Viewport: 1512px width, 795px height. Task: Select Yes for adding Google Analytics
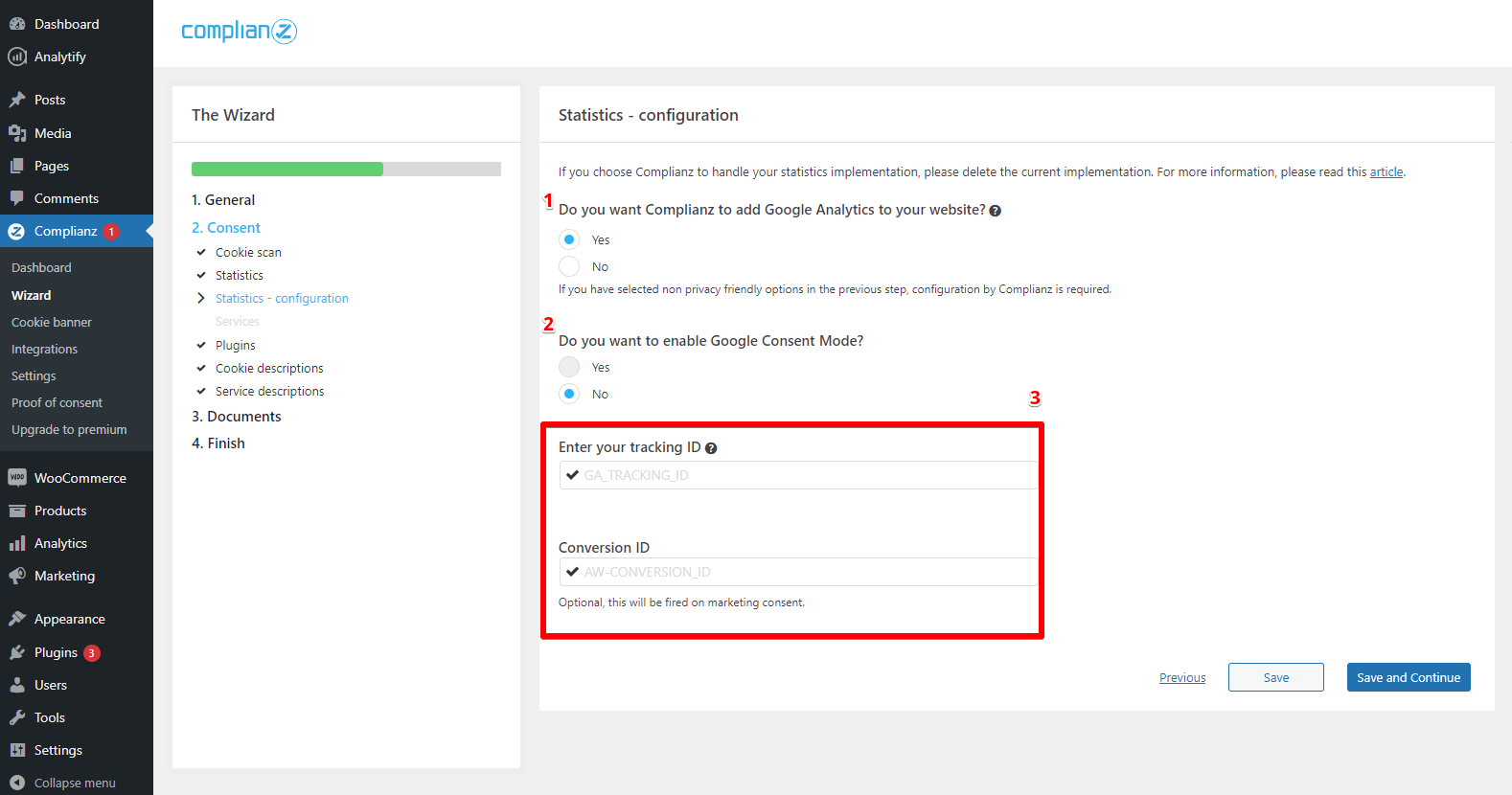click(569, 239)
